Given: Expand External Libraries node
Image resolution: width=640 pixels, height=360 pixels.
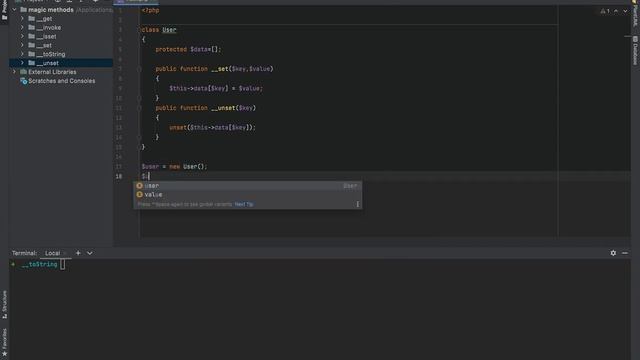Looking at the screenshot, I should 15,72.
